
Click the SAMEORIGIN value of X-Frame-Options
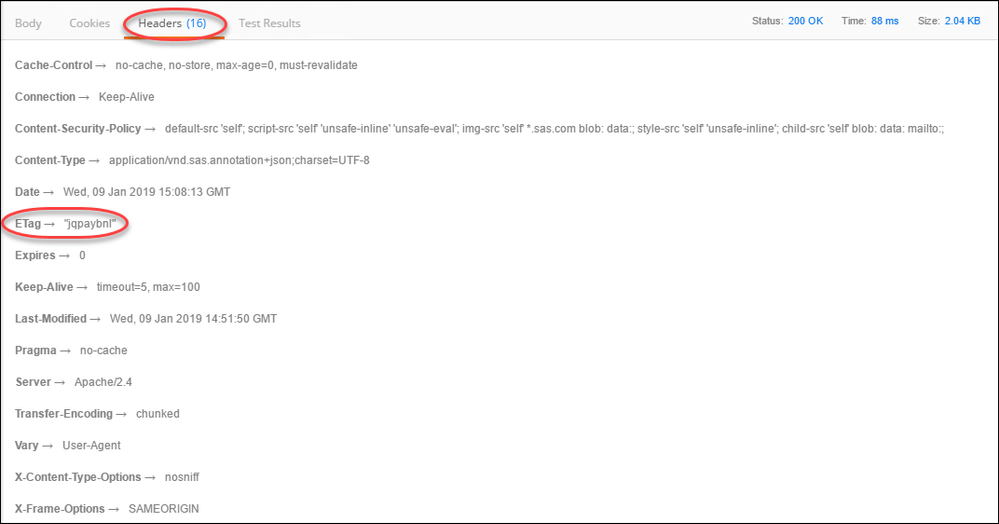pos(164,509)
